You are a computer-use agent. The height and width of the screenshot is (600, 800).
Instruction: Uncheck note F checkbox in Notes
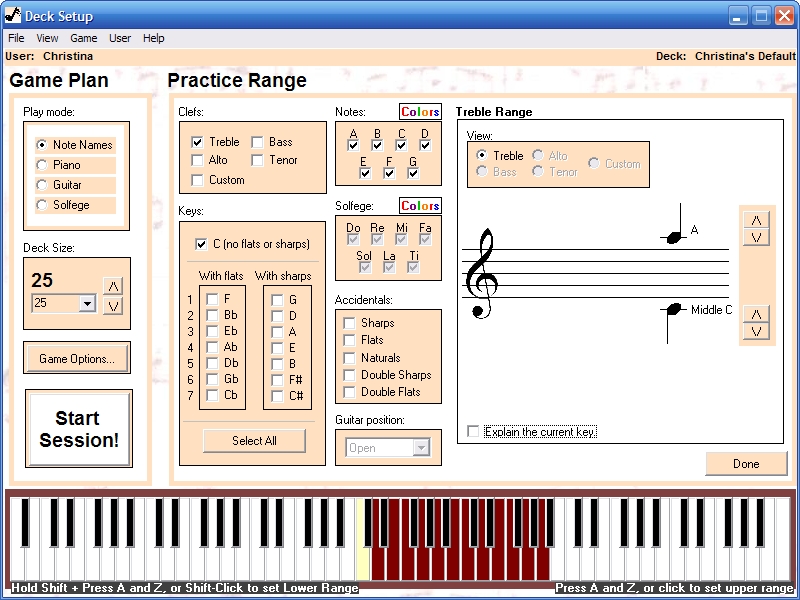click(389, 173)
